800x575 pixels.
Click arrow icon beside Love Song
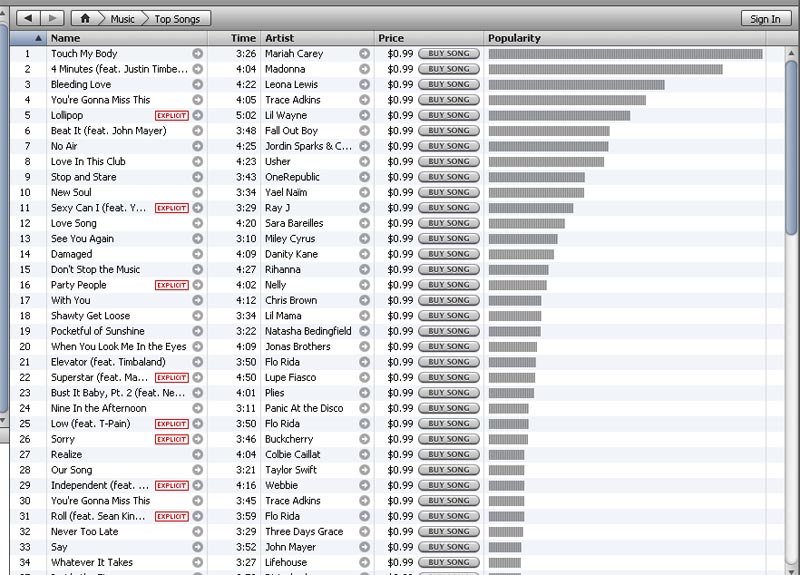197,223
